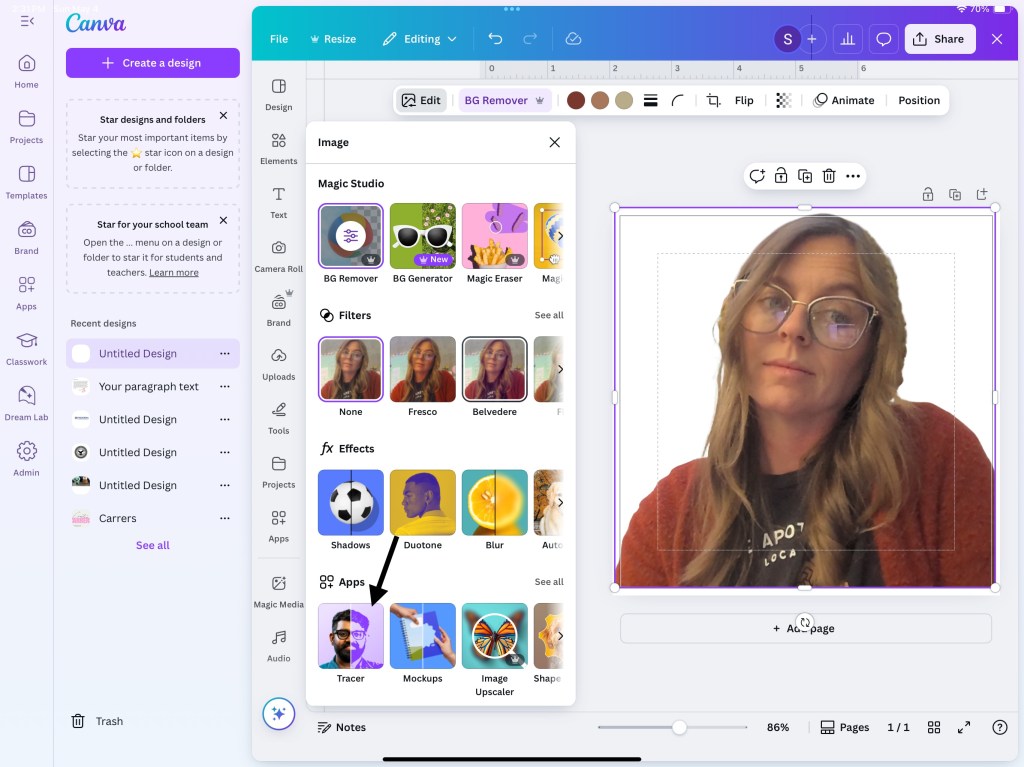Open the Uploads panel
Screen dimensions: 1024x767
tap(278, 363)
